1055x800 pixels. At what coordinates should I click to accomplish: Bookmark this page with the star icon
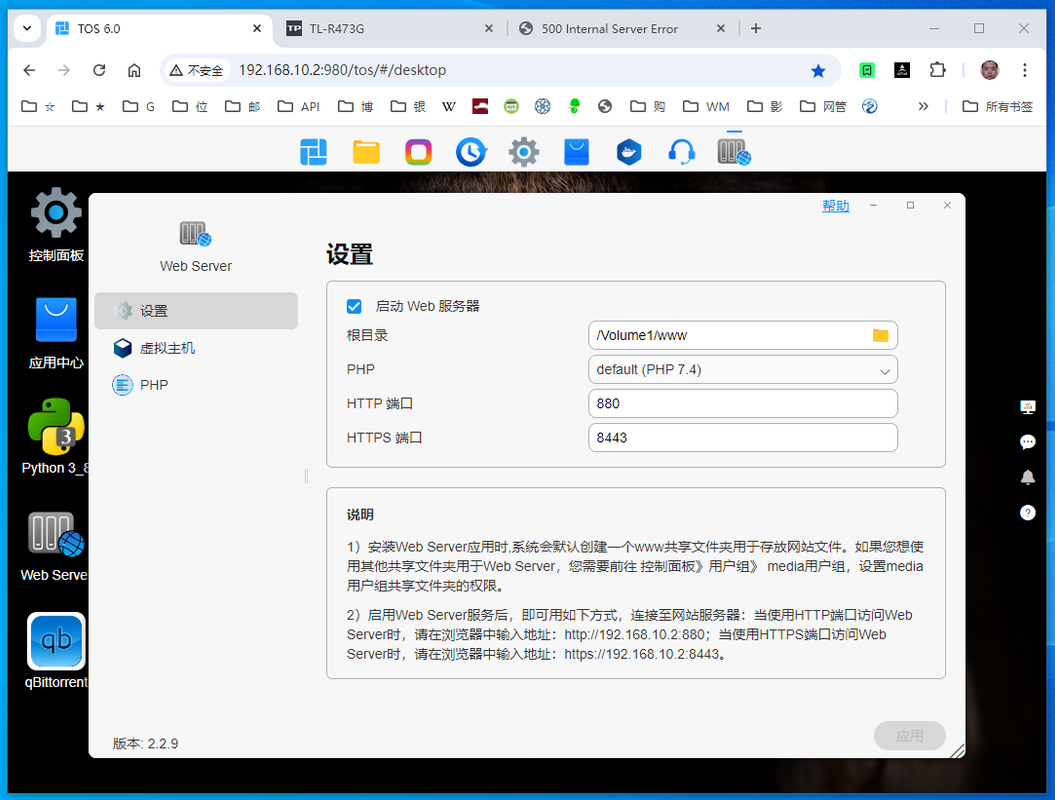(818, 71)
